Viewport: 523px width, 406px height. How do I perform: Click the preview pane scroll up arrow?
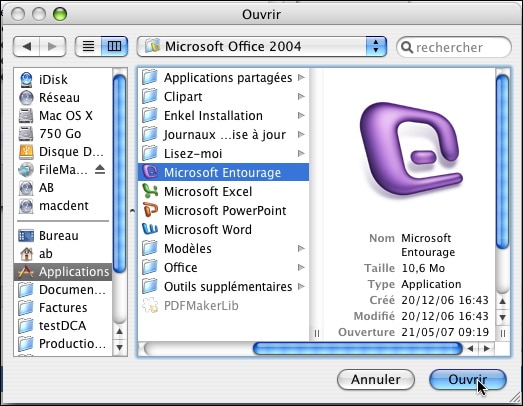[x=503, y=301]
